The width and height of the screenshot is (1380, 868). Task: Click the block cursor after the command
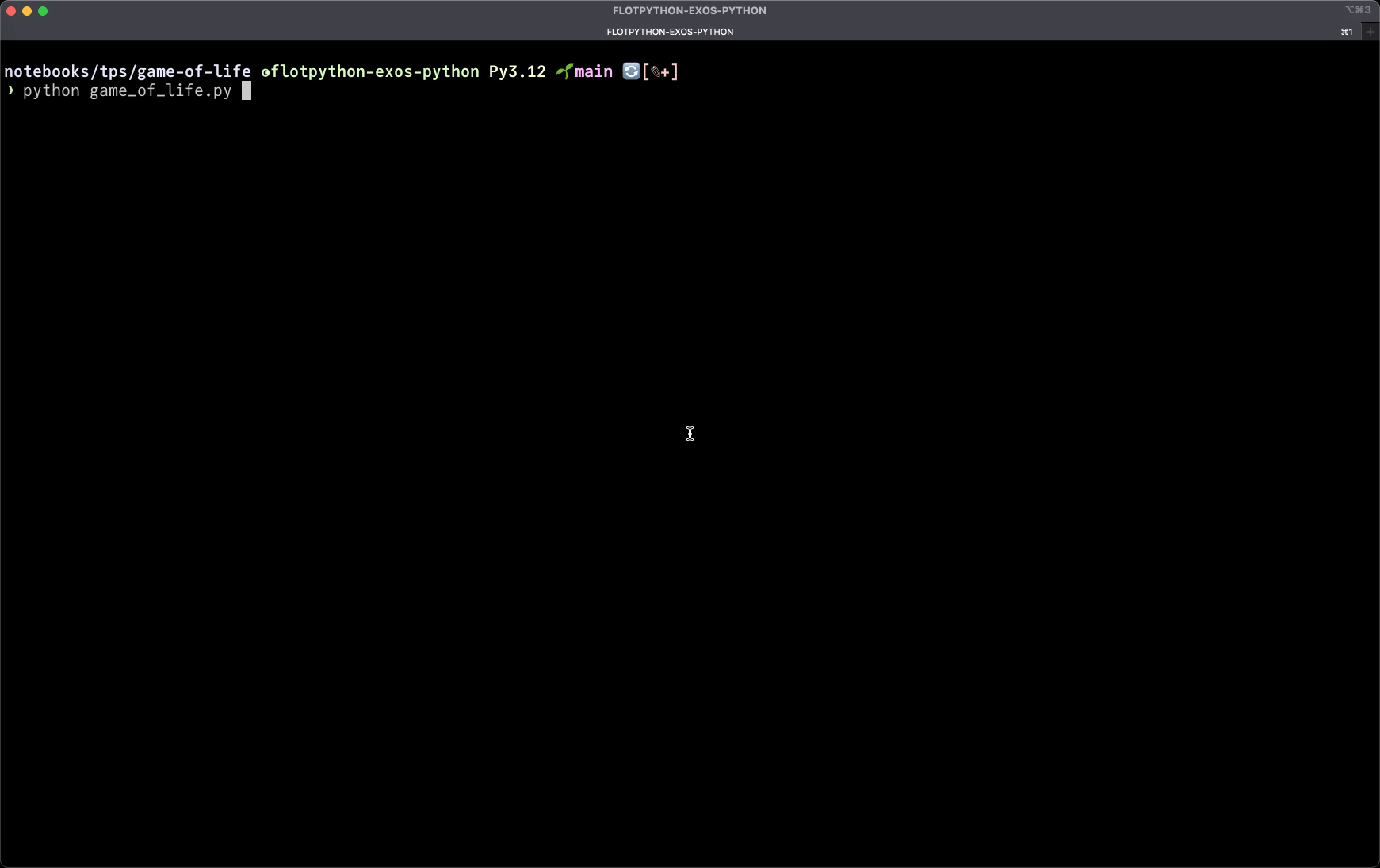[247, 91]
